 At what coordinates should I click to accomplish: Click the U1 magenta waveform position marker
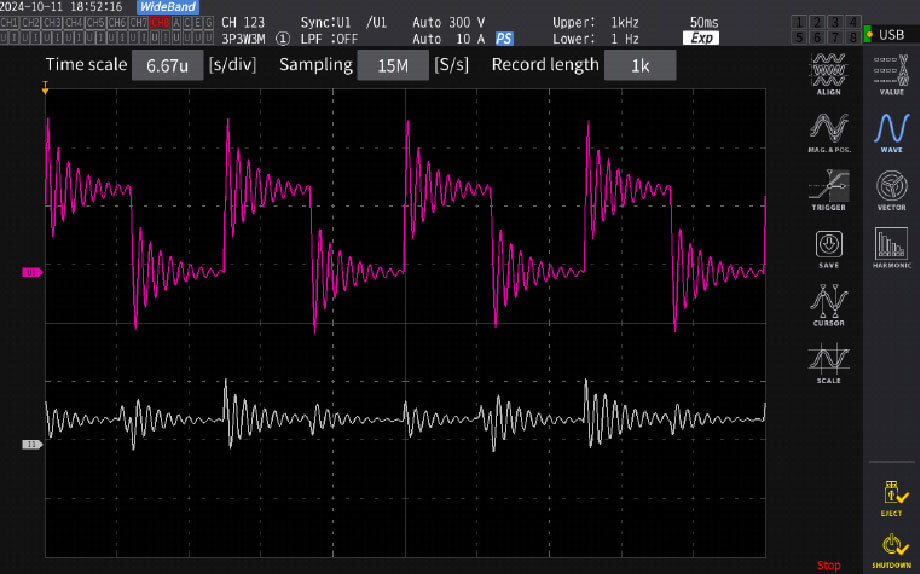pyautogui.click(x=32, y=272)
